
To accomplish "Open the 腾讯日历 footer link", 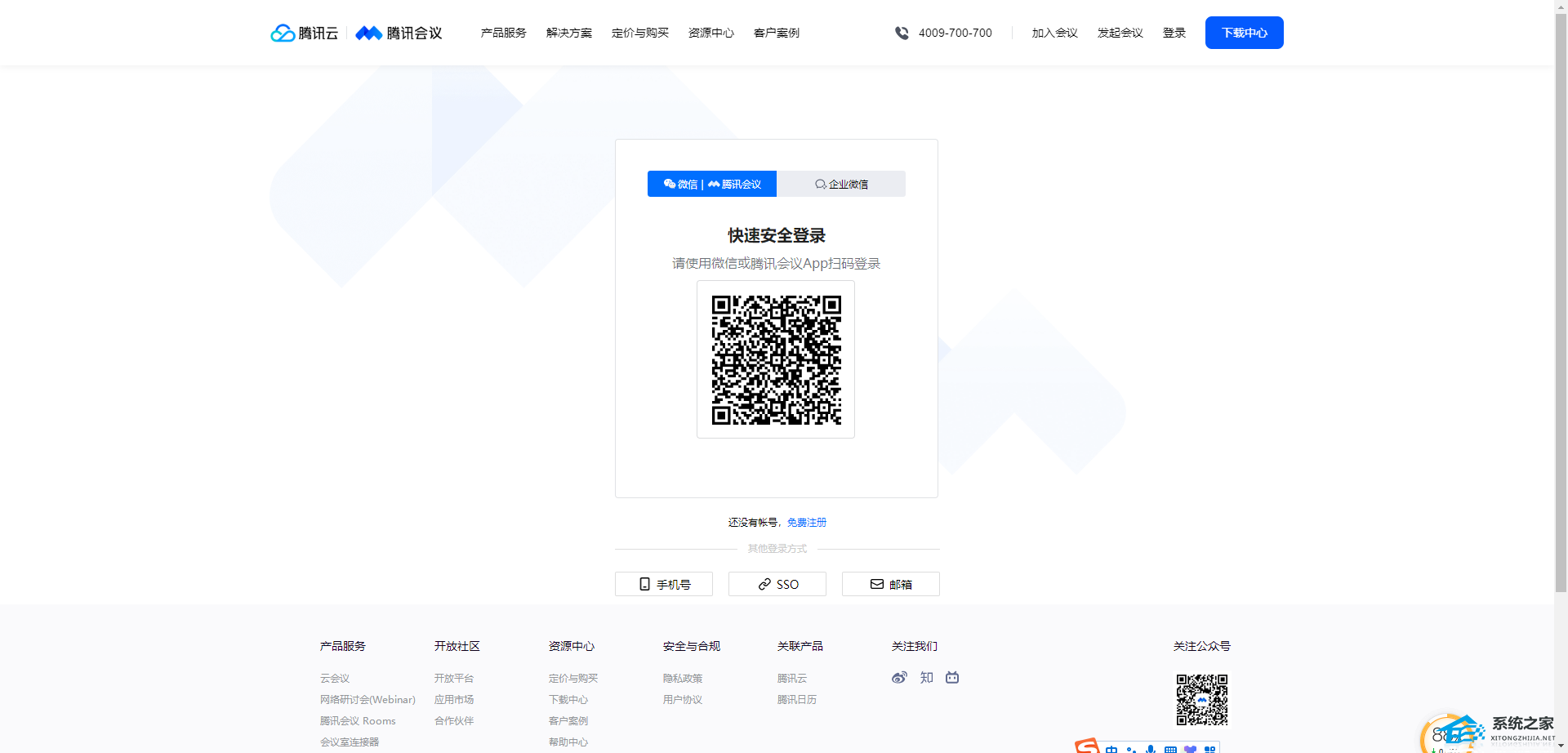I will pyautogui.click(x=797, y=700).
